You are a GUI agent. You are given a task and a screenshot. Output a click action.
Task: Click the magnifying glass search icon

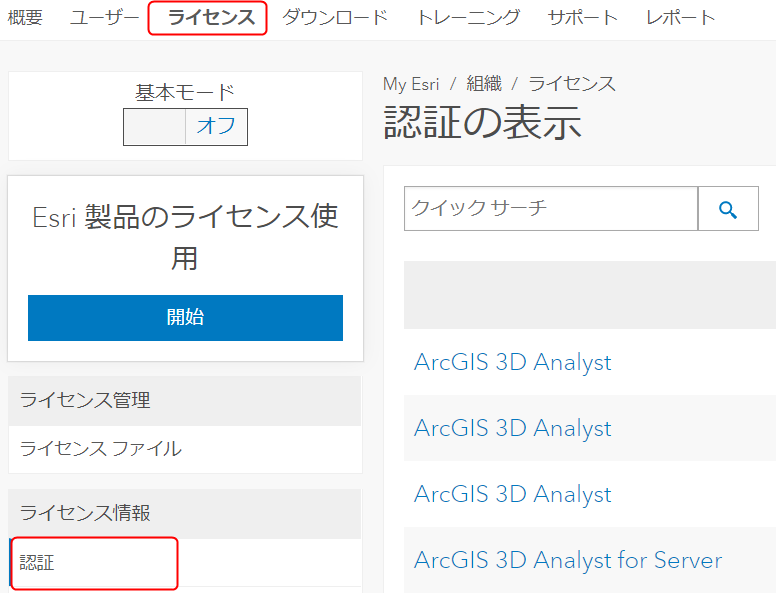728,209
